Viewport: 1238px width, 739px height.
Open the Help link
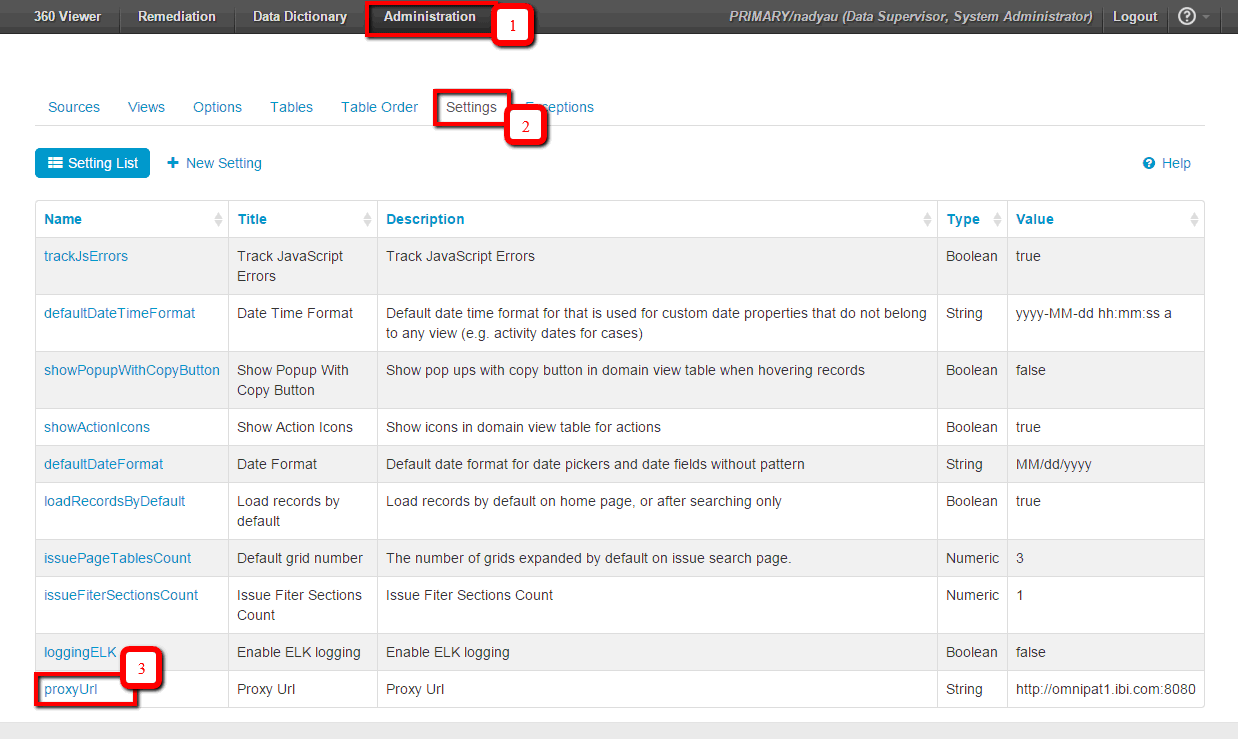1167,163
